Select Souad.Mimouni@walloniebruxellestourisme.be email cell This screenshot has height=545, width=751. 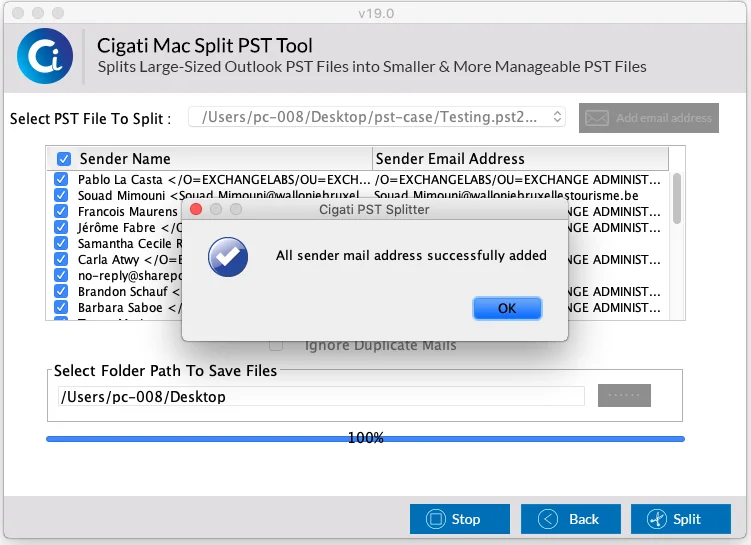click(x=506, y=195)
